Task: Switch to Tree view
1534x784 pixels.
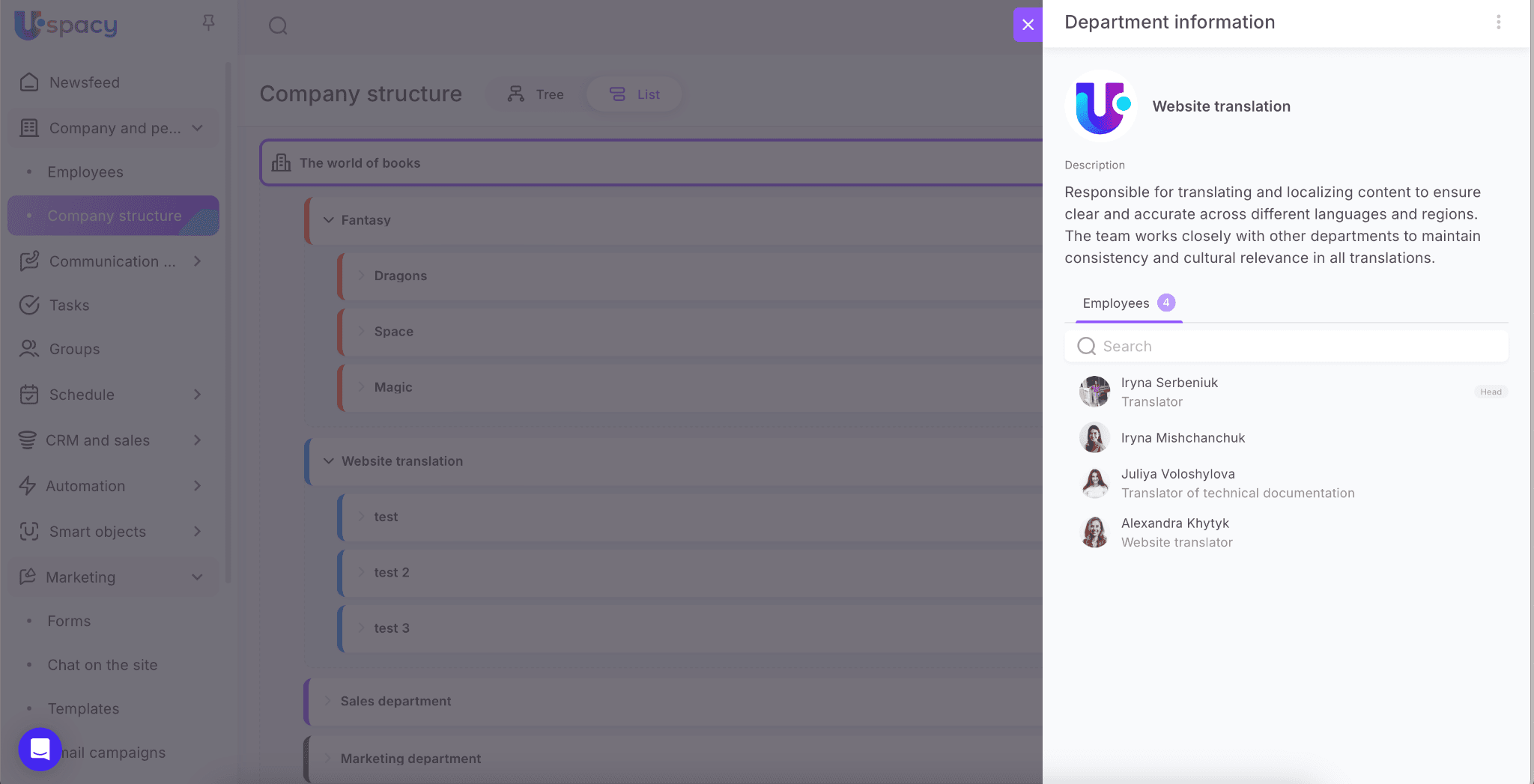Action: pos(536,94)
